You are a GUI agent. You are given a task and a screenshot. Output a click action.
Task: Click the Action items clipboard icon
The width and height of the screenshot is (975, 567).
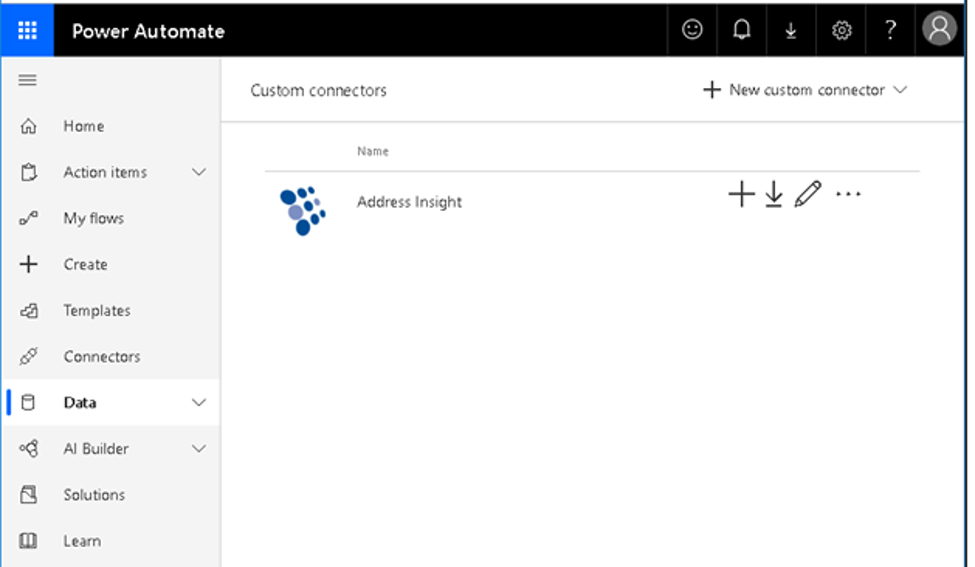29,172
